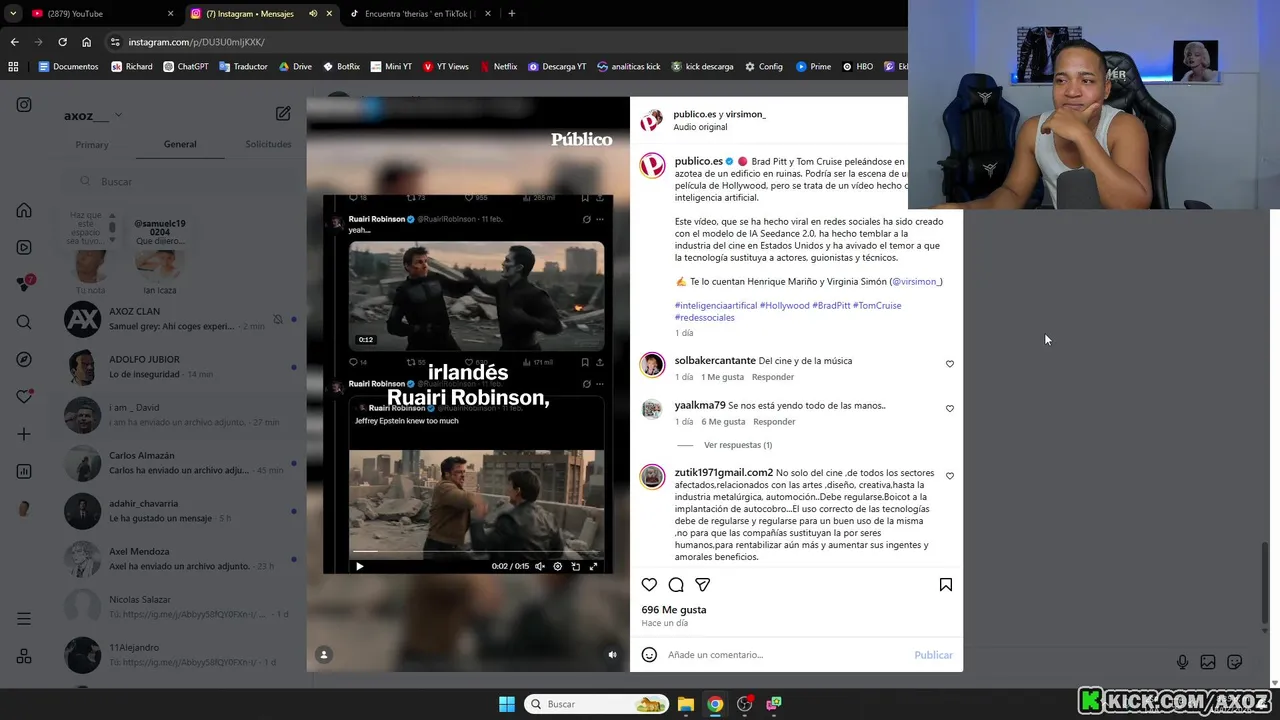Click the sticker icon in message composer
Image resolution: width=1280 pixels, height=720 pixels.
(x=1234, y=662)
